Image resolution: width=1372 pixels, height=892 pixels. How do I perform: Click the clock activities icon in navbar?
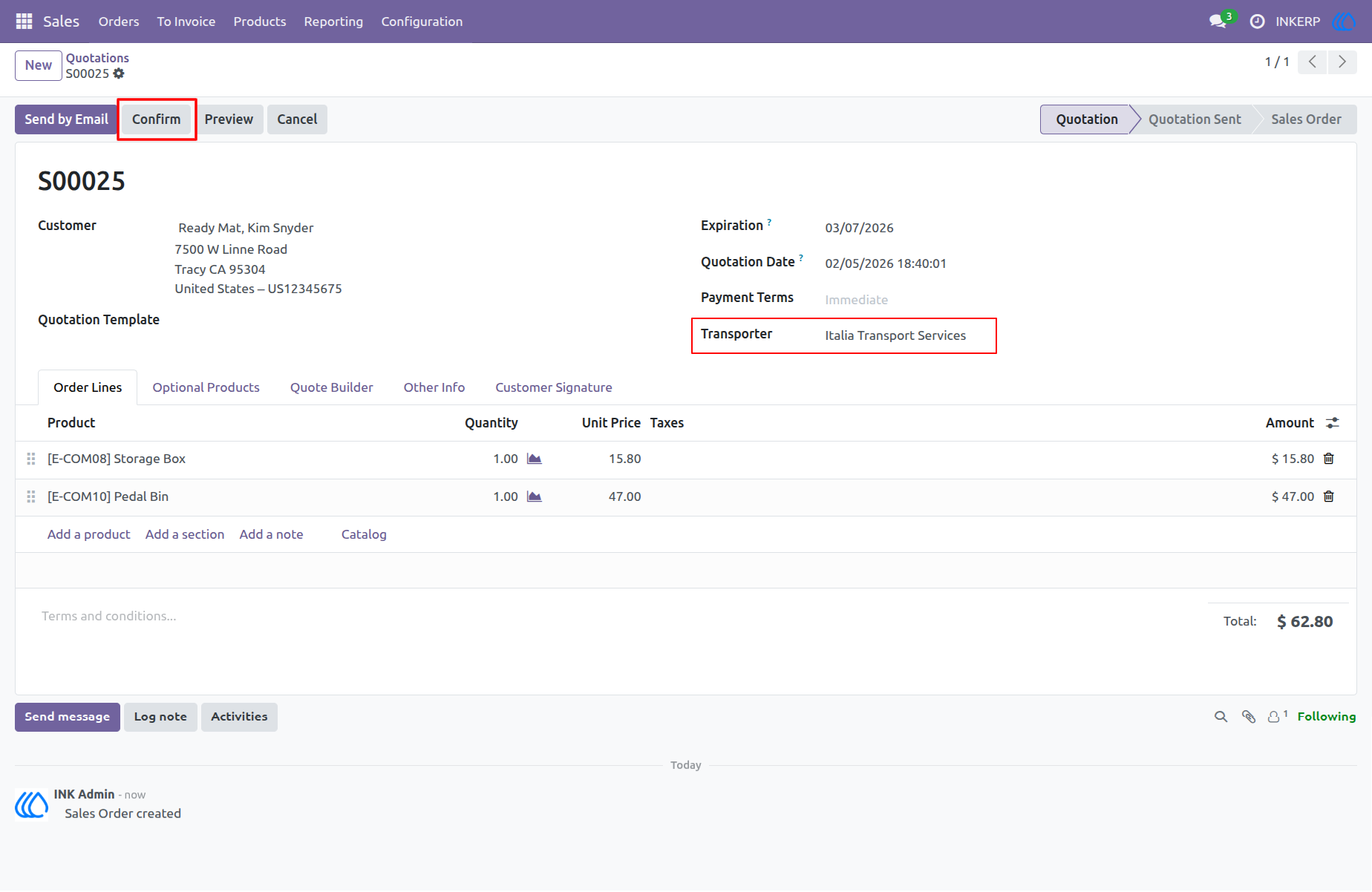pyautogui.click(x=1257, y=22)
